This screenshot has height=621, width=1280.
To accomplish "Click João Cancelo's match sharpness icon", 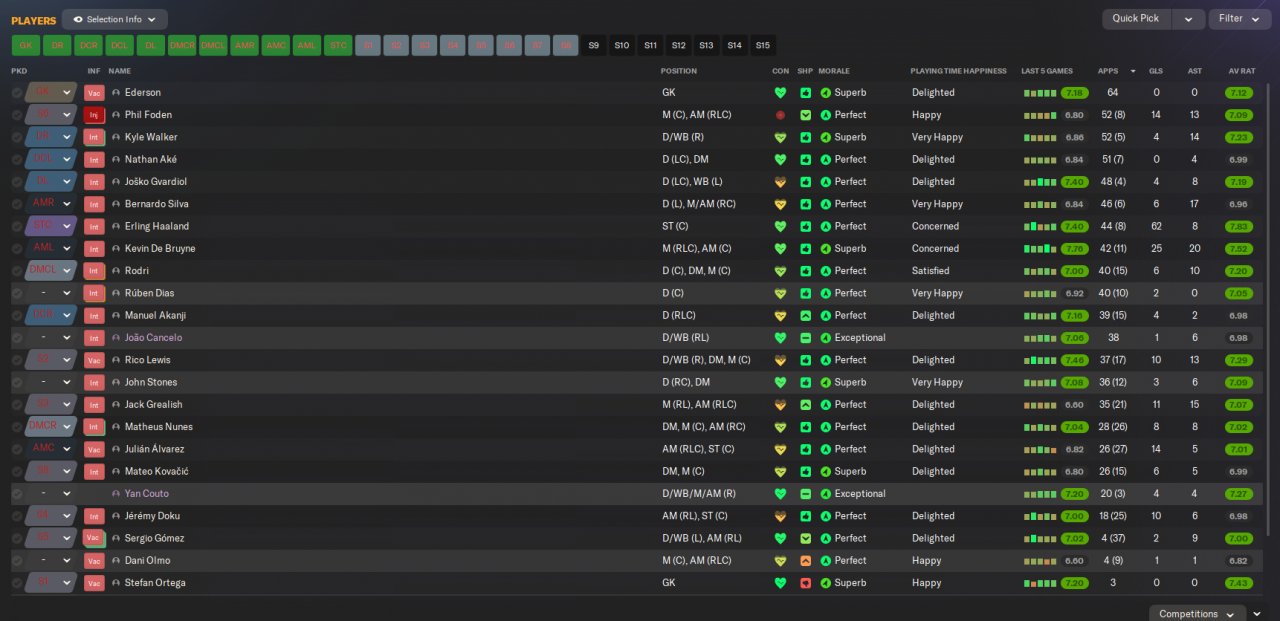I will [x=806, y=338].
